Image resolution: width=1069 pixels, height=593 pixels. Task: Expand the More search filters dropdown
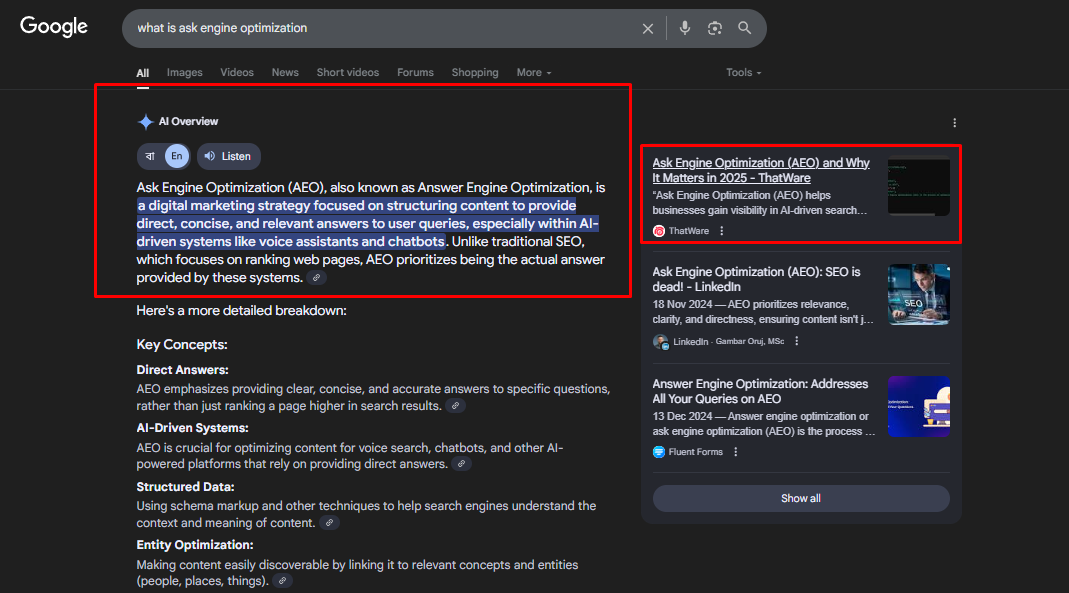(x=534, y=72)
